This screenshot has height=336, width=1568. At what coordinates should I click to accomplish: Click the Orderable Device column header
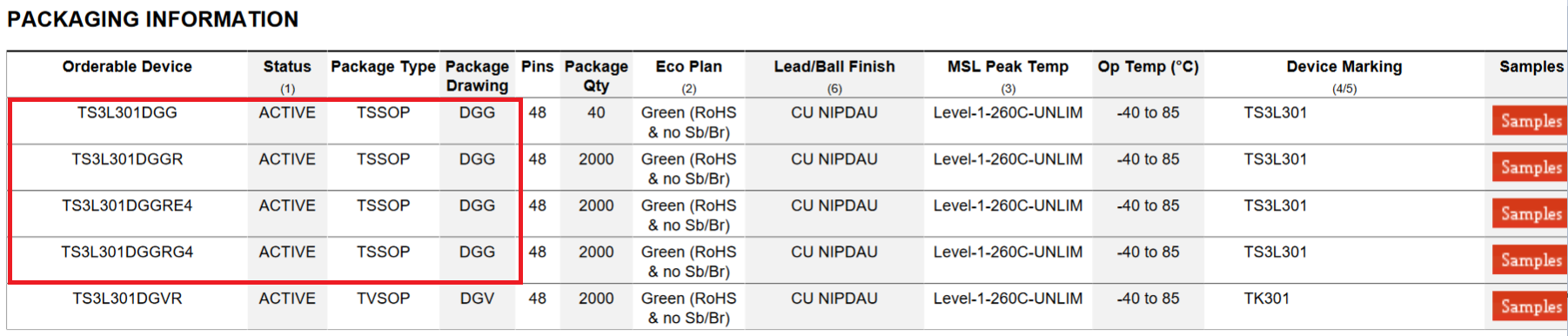pyautogui.click(x=127, y=67)
